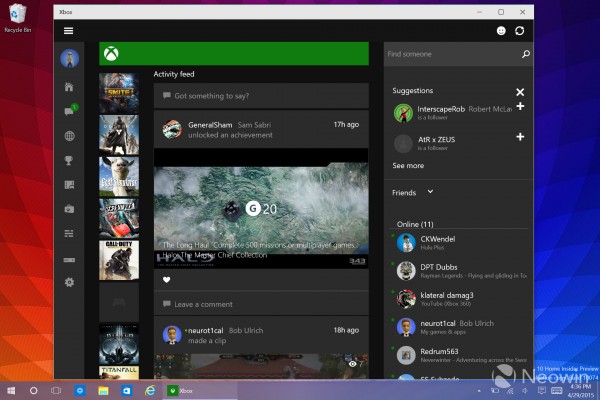Collapse the Online (11) friends group
Screen dimensions: 600x400
click(414, 224)
